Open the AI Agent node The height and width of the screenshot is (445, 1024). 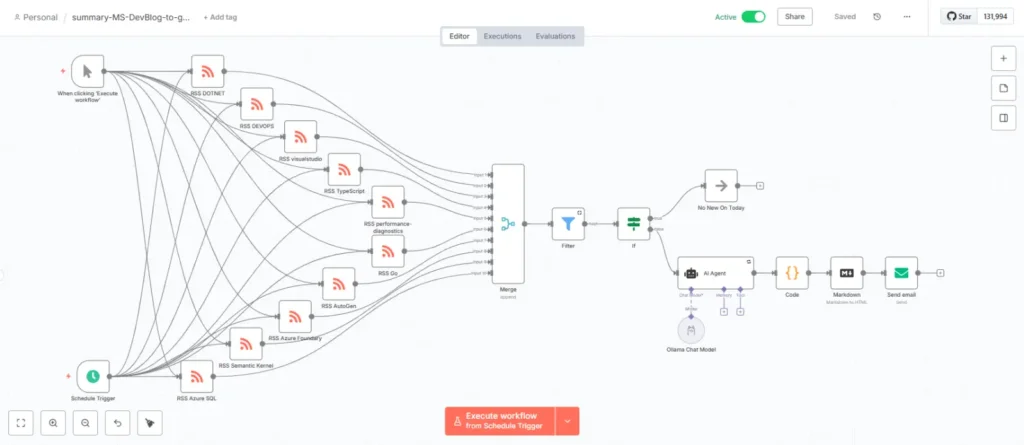(715, 273)
